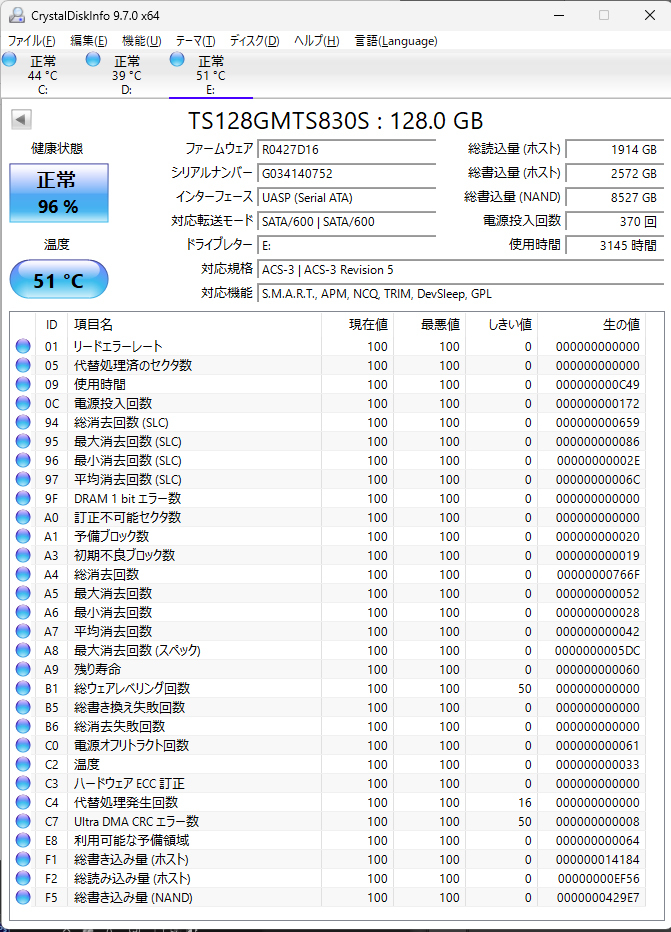Click the status orb of row 94 総消去回数 (SLC)
The image size is (671, 932).
(23, 422)
